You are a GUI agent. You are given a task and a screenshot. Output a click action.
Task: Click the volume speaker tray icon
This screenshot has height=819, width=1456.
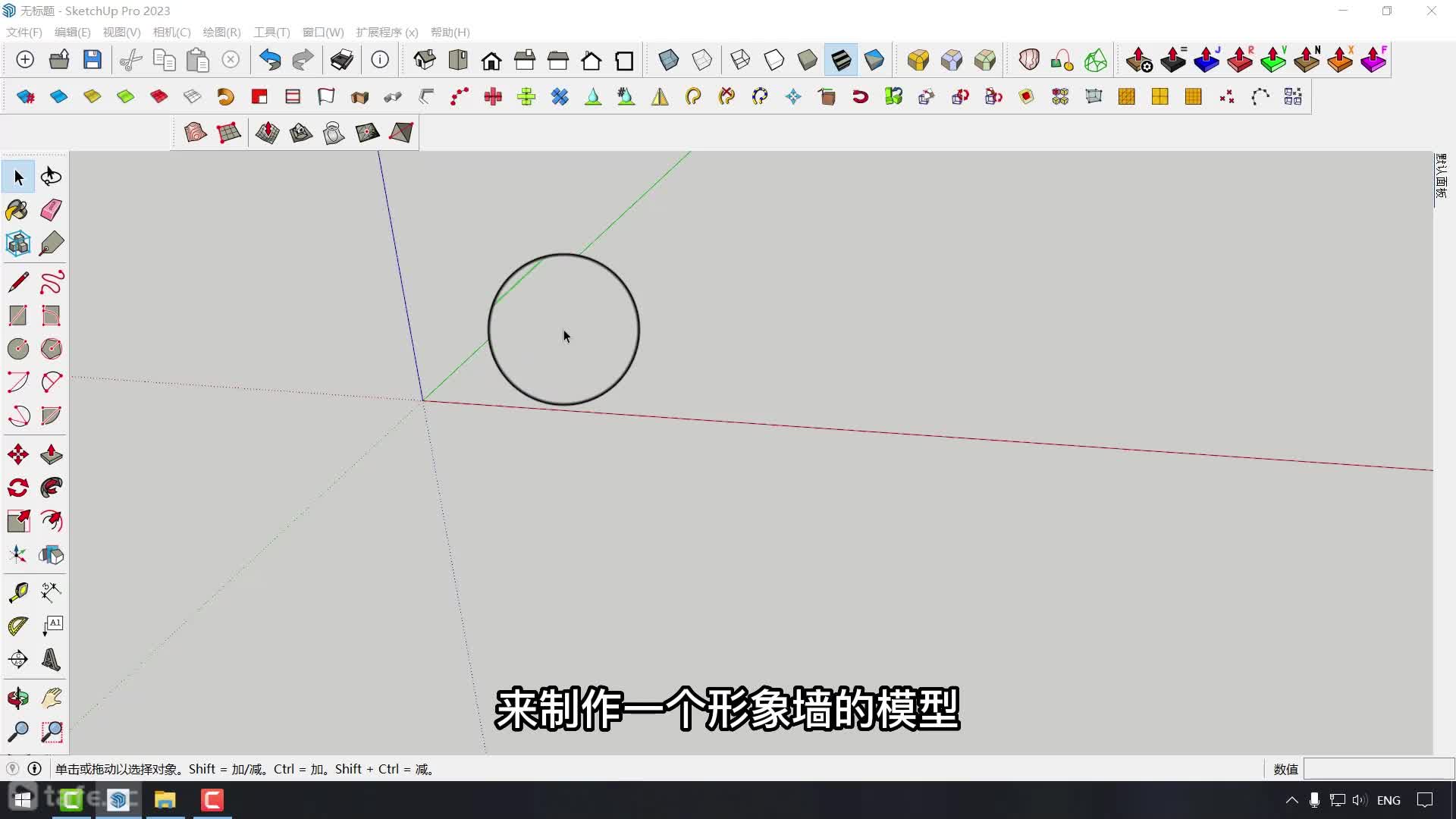coord(1359,800)
